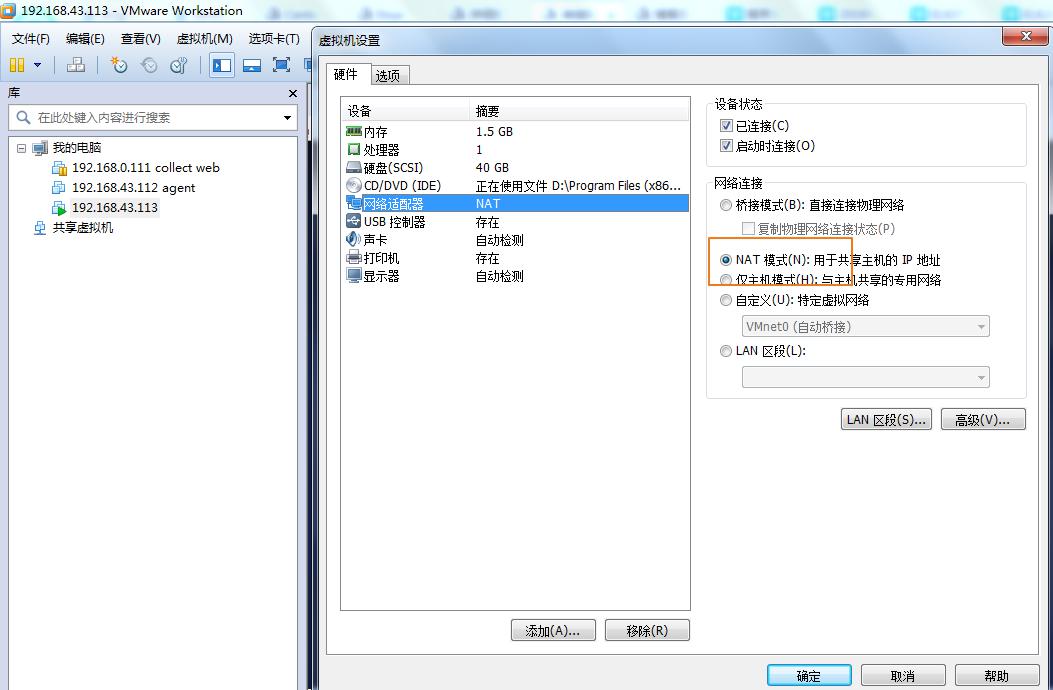1053x690 pixels.
Task: Click the 确定 button
Action: pos(809,675)
